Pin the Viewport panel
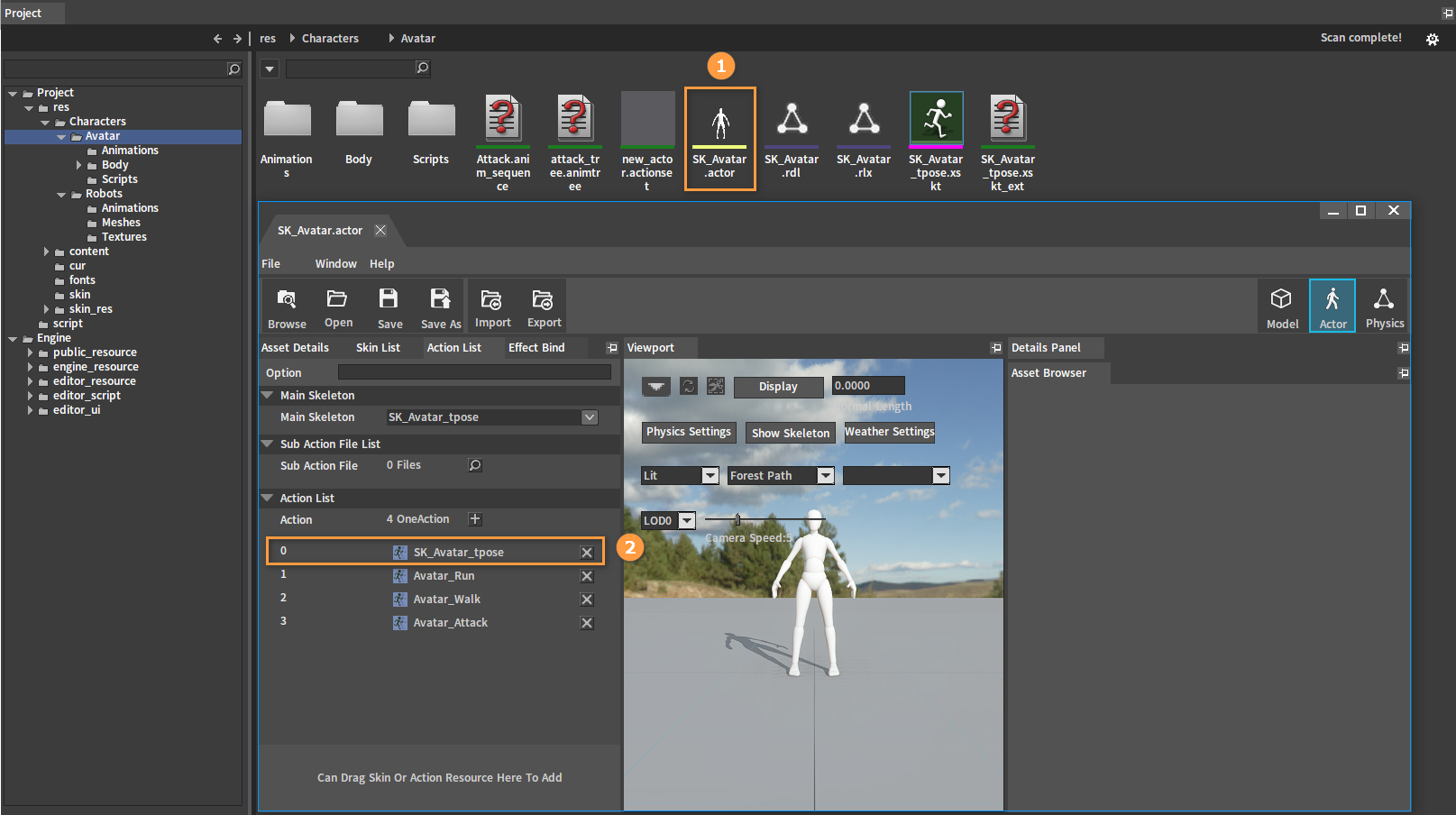Image resolution: width=1456 pixels, height=815 pixels. pos(996,348)
